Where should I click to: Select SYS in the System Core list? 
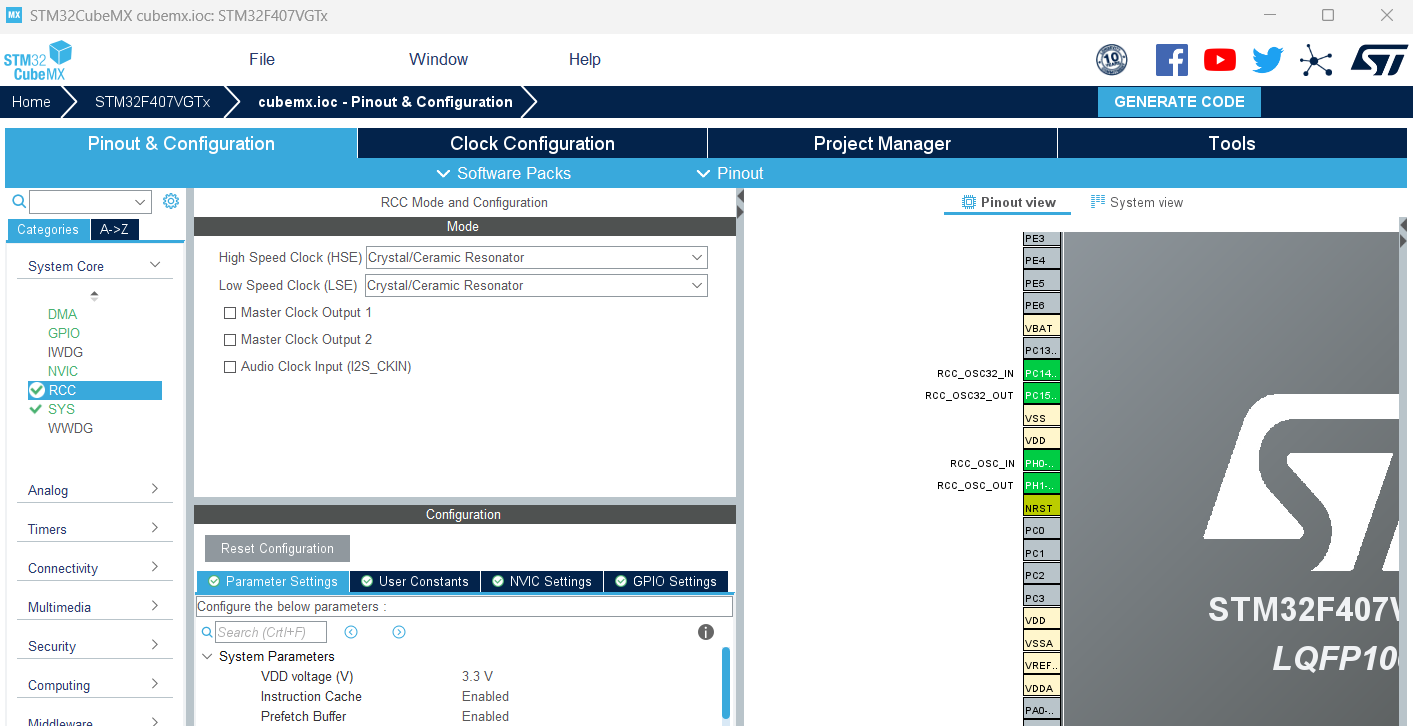pos(61,409)
